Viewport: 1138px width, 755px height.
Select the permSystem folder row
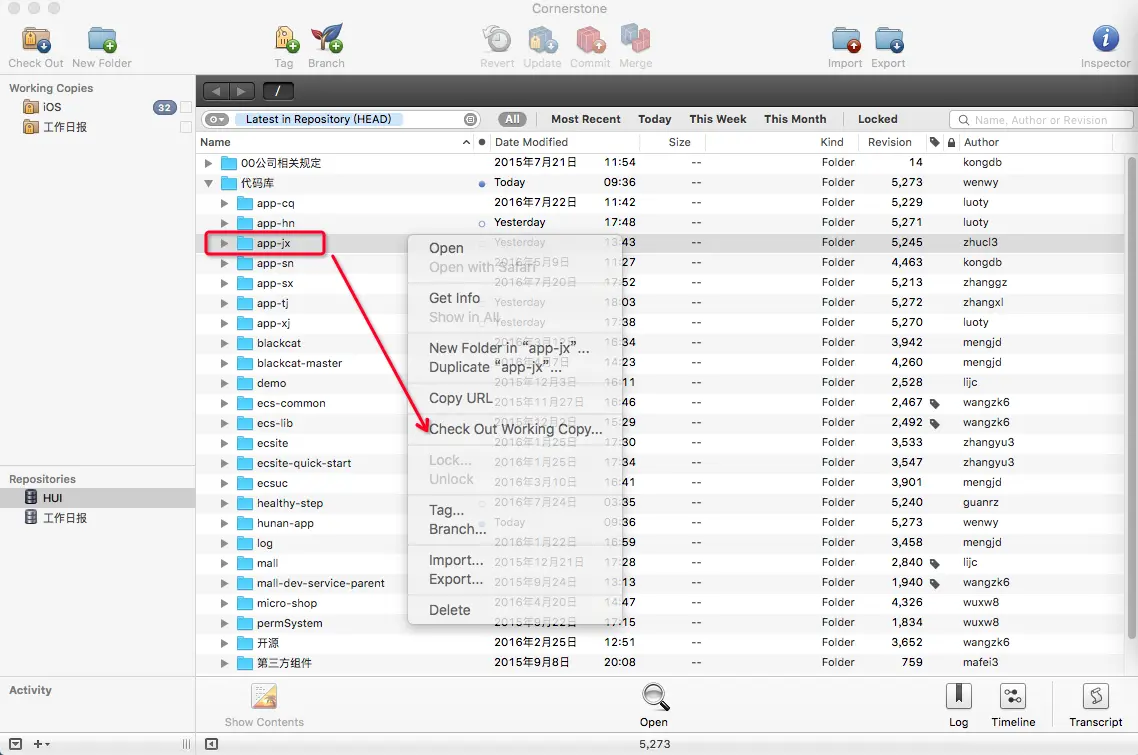click(660, 623)
